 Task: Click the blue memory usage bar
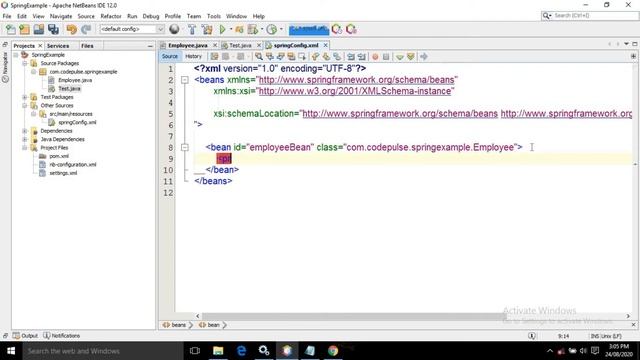(x=309, y=29)
